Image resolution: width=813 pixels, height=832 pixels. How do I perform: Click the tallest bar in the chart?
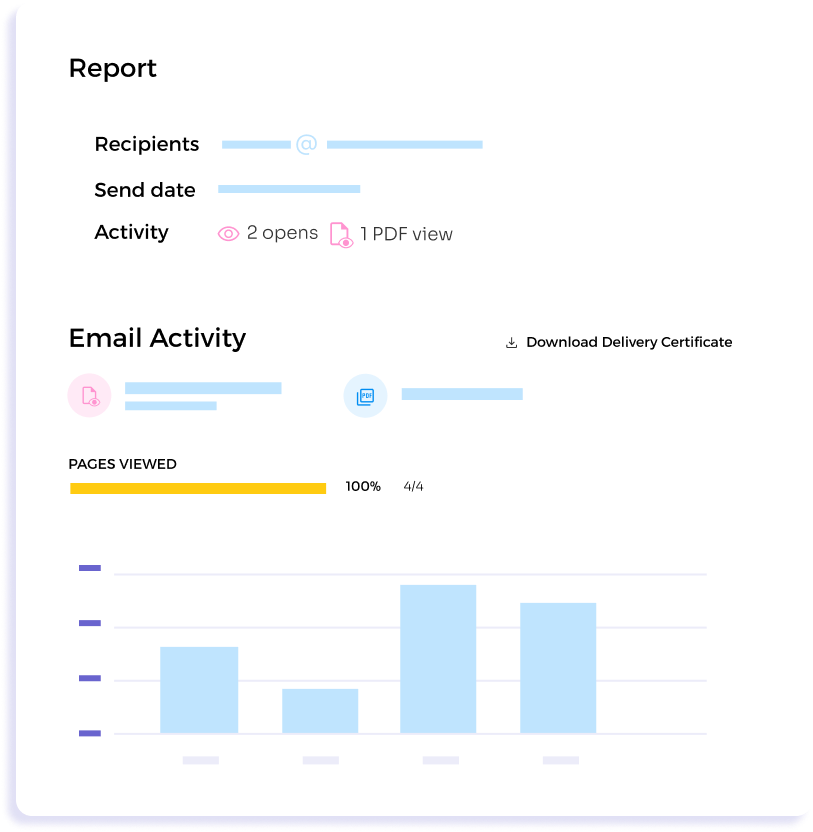pyautogui.click(x=438, y=655)
